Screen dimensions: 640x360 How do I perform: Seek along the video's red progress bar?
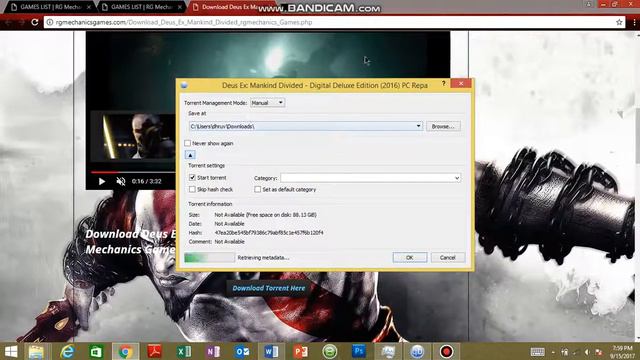[x=133, y=172]
